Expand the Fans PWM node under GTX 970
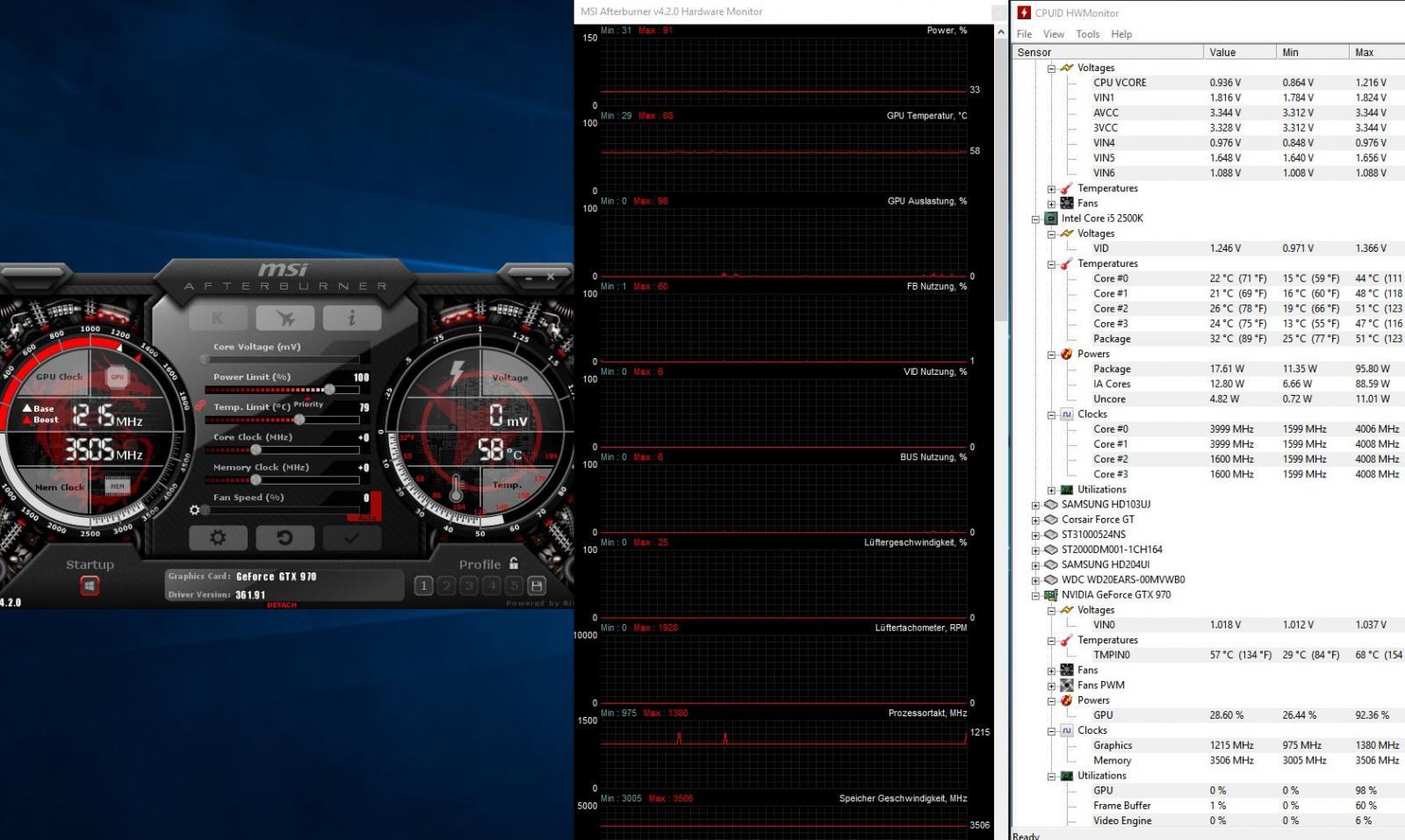This screenshot has height=840, width=1405. click(1051, 686)
